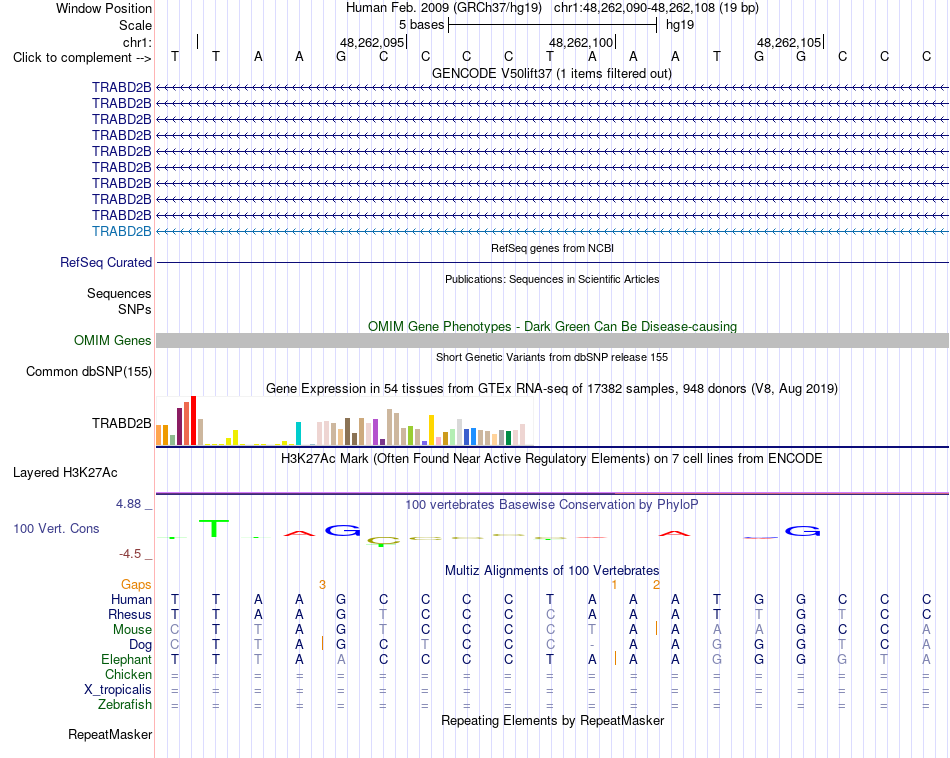Select the Chicken alignment row label
Viewport: 950px width, 758px height.
[128, 675]
